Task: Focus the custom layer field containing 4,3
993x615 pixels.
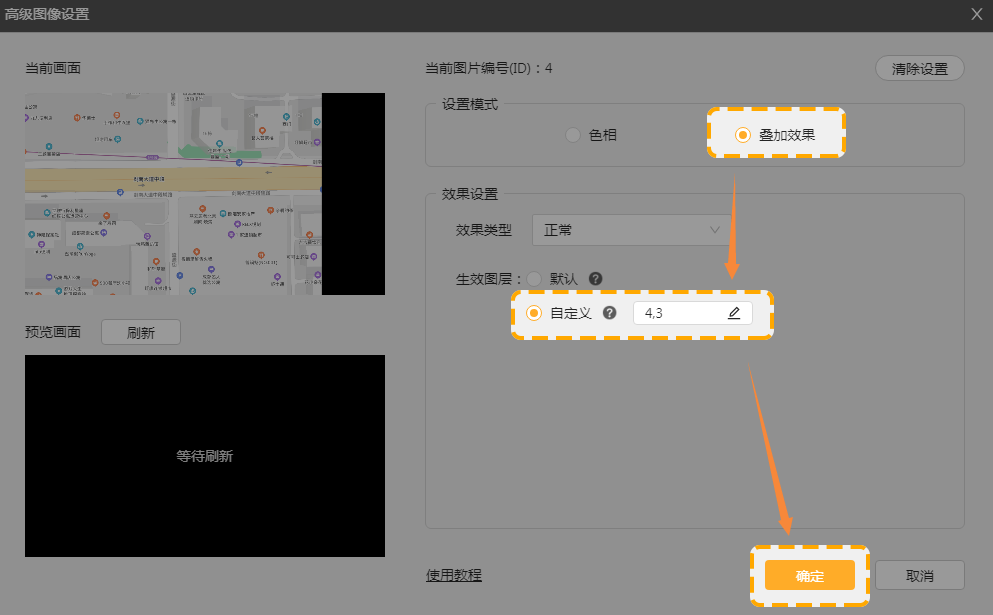Action: click(x=680, y=313)
